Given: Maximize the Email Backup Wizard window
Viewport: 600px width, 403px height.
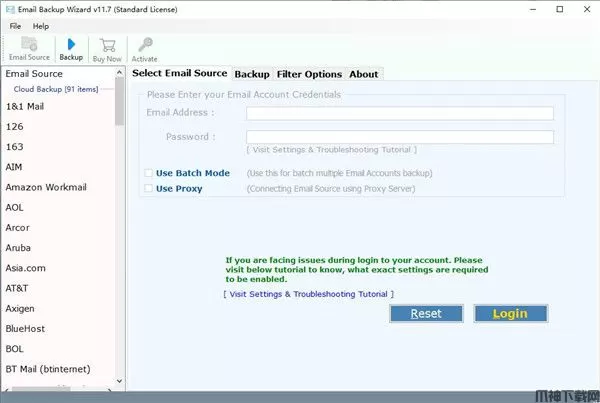Looking at the screenshot, I should 560,9.
